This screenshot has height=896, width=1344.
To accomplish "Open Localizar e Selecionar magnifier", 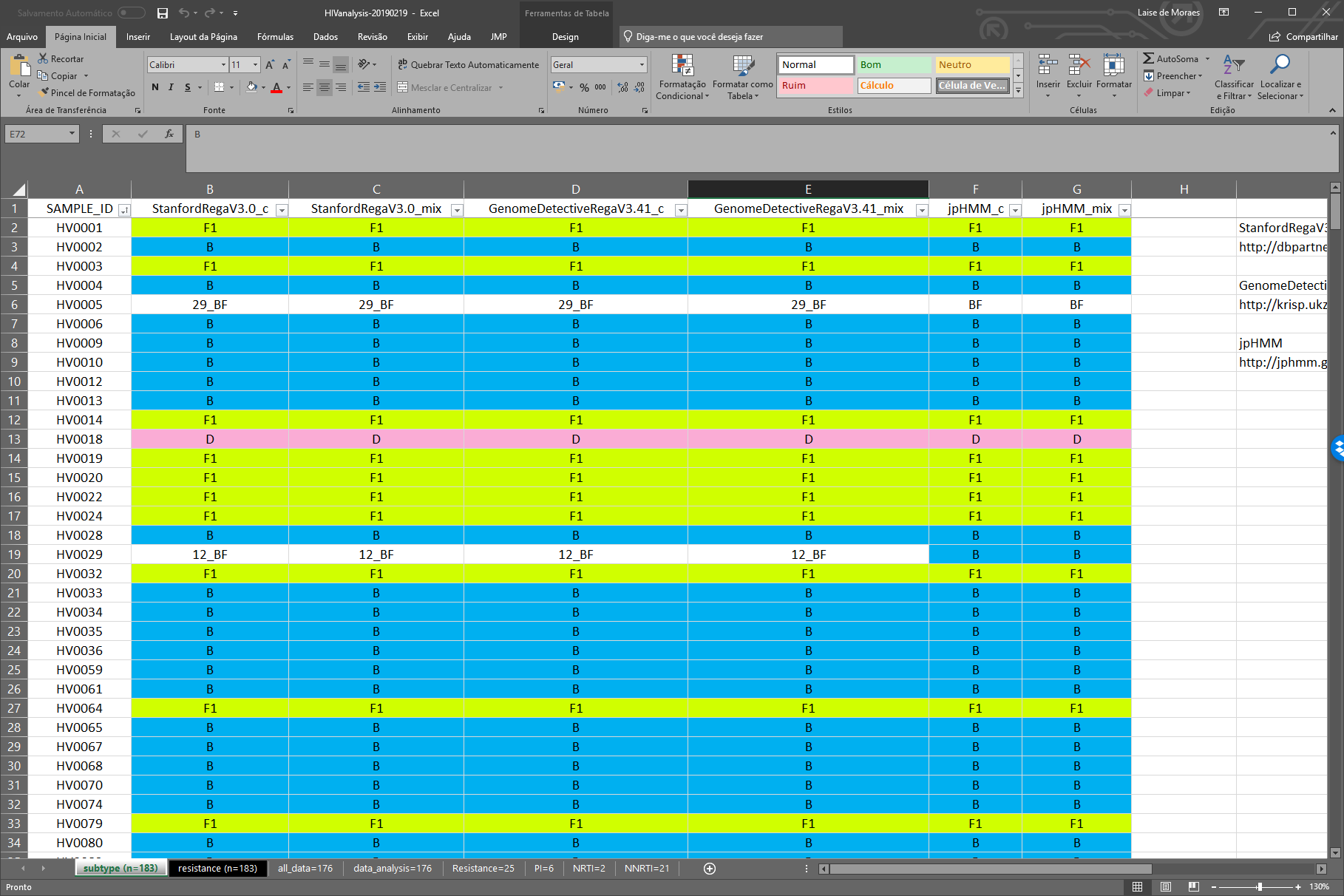I will 1281,77.
